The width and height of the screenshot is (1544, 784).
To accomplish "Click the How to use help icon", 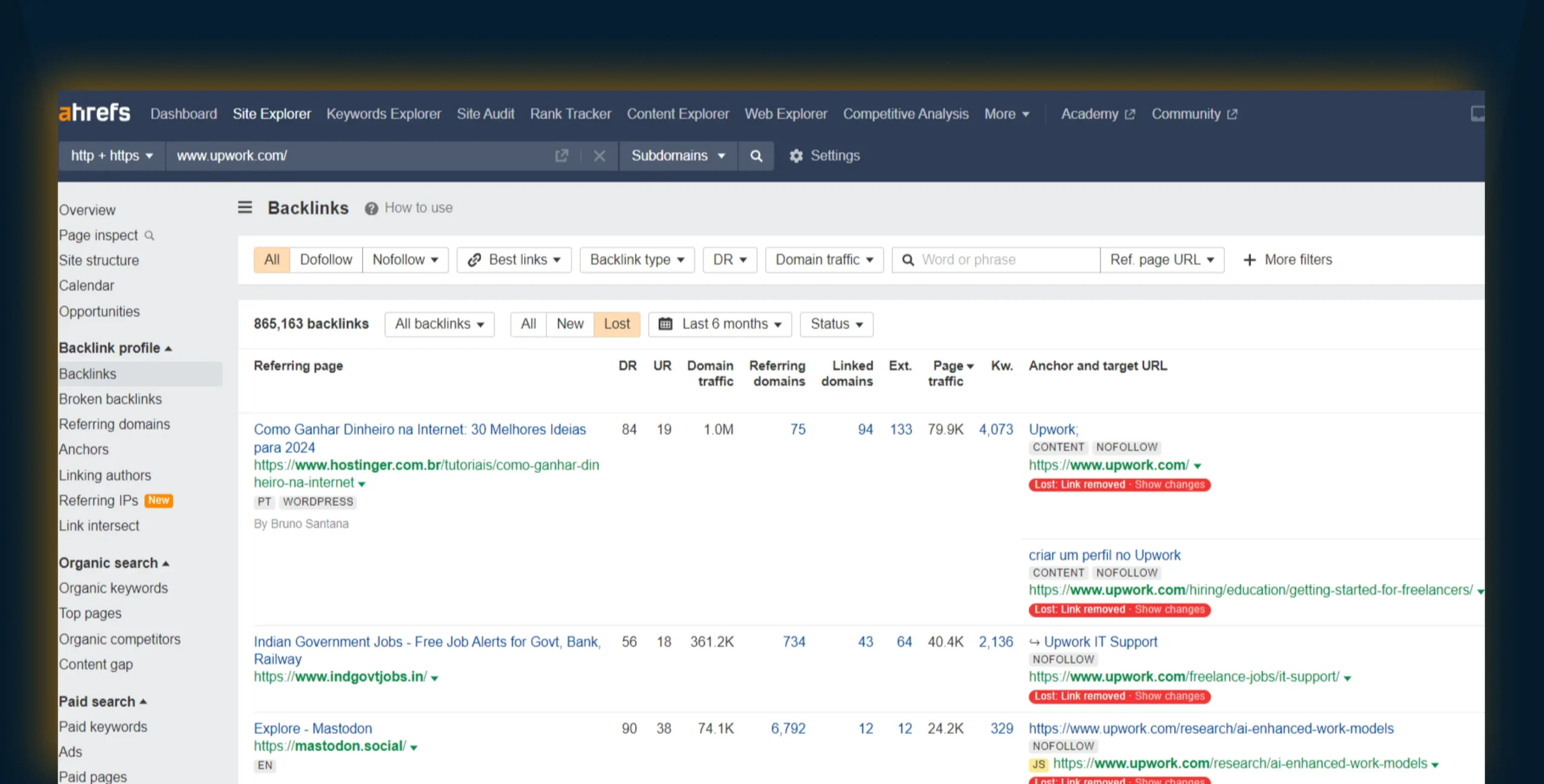I will pos(372,209).
